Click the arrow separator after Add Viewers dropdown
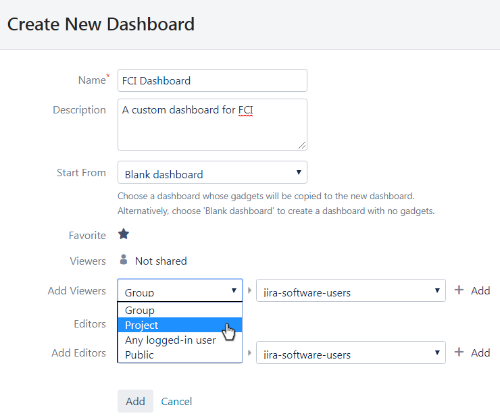The image size is (500, 420). point(249,290)
